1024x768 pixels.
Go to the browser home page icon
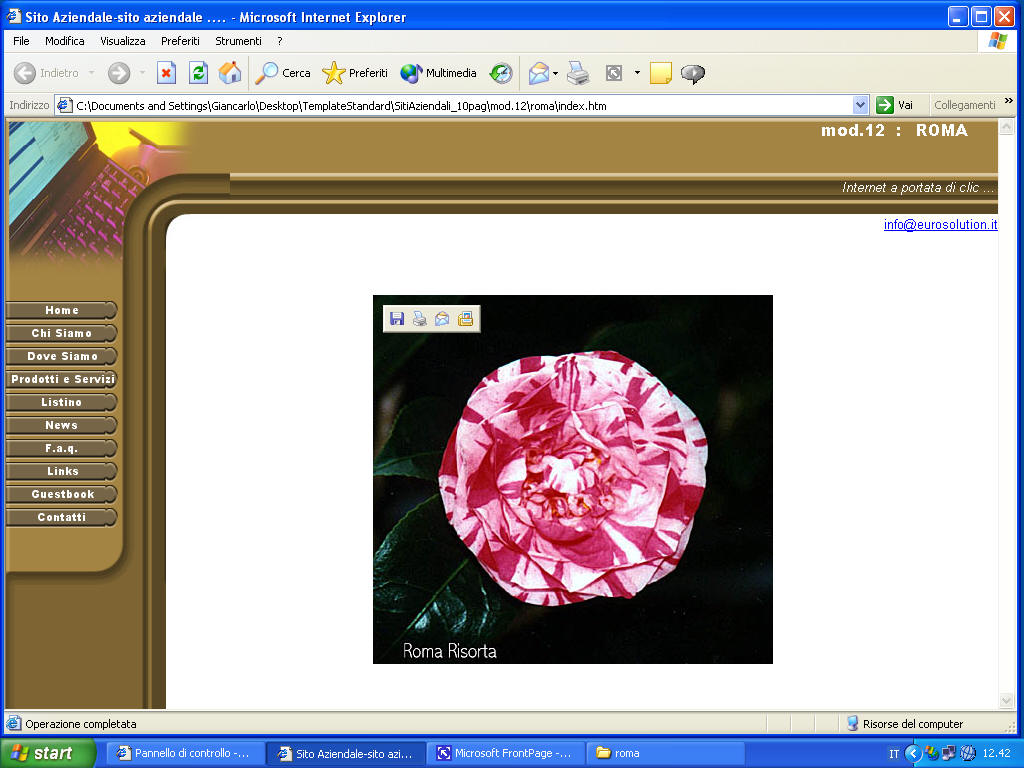point(230,73)
